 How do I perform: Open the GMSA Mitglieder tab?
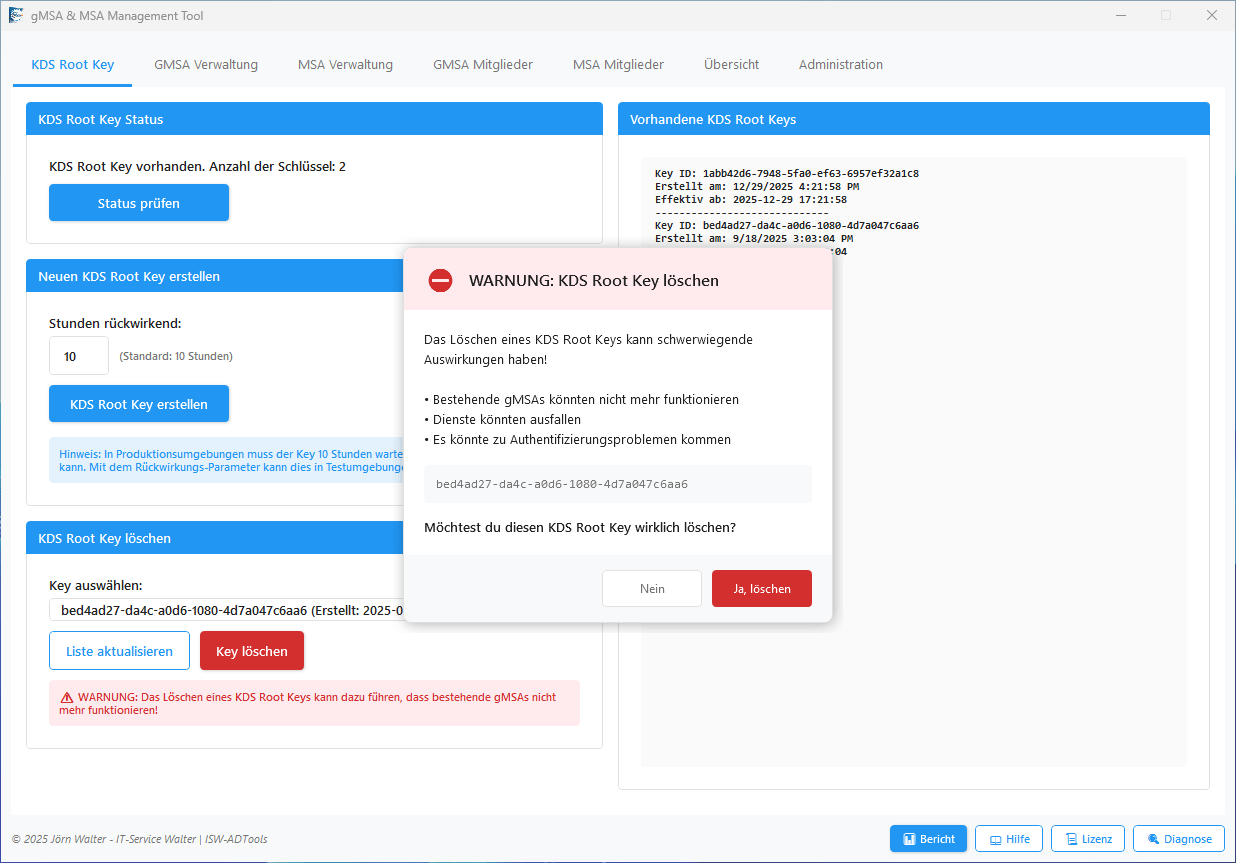pyautogui.click(x=483, y=65)
